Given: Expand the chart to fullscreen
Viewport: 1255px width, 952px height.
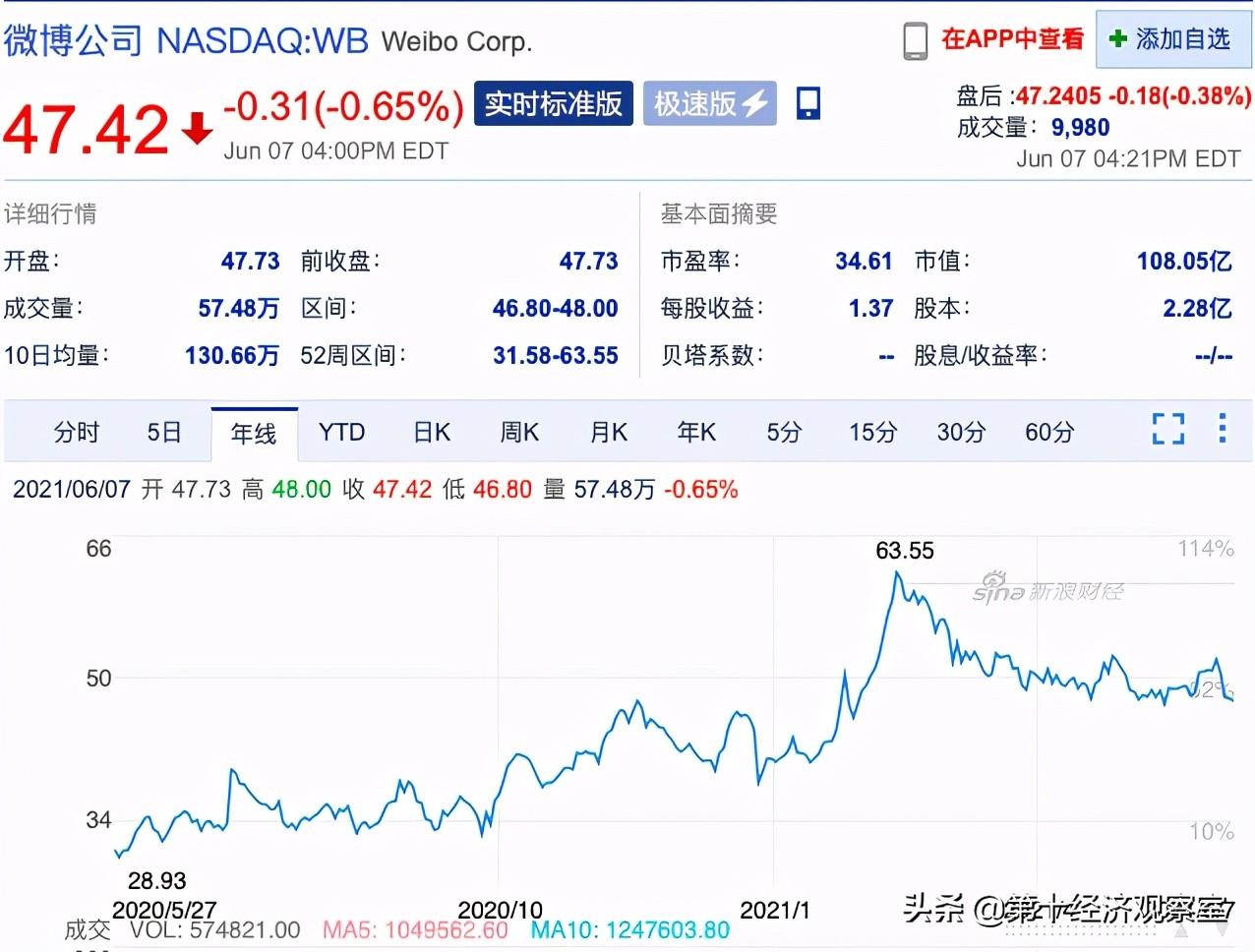Looking at the screenshot, I should 1167,429.
